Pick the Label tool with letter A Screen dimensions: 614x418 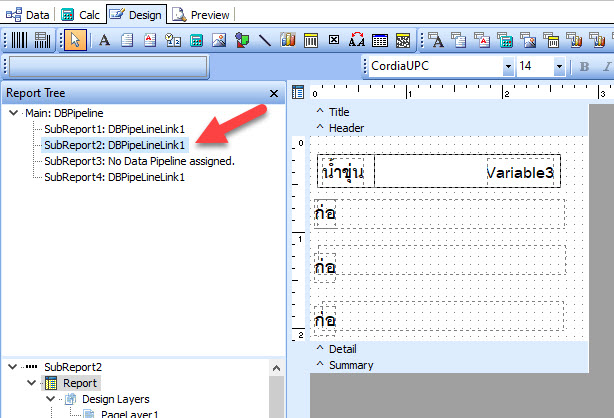(104, 40)
